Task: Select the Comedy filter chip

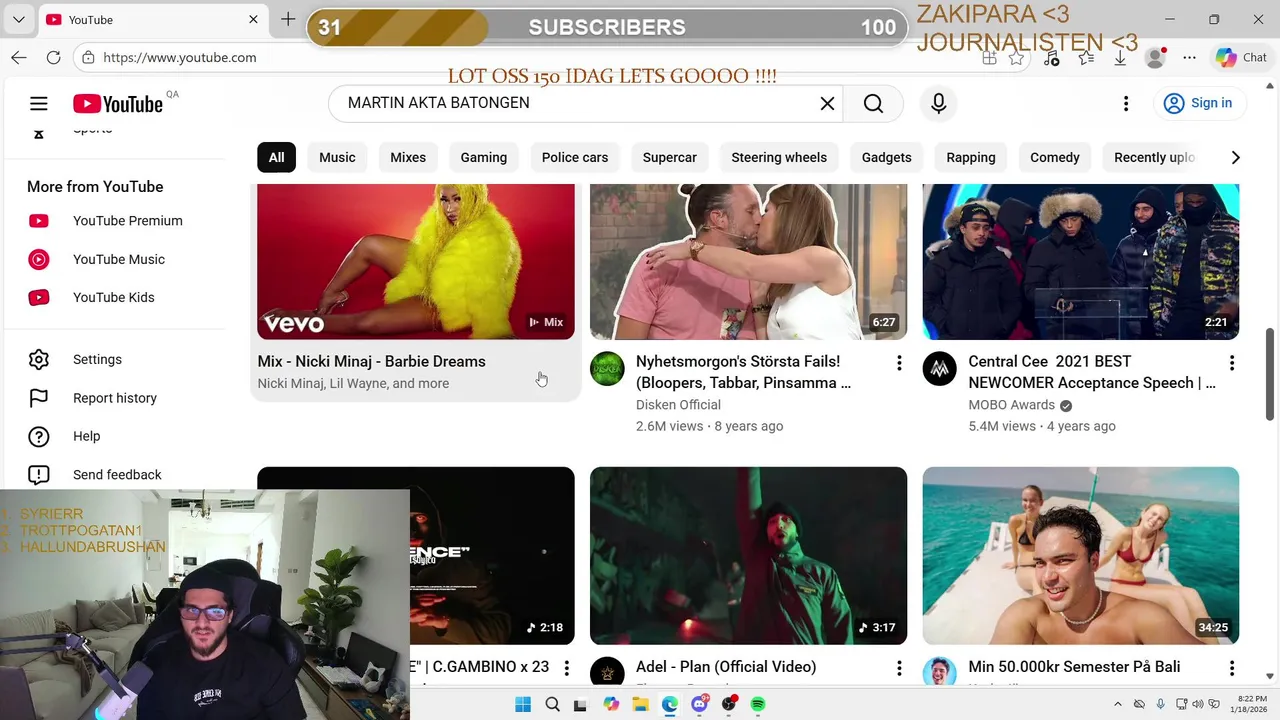Action: tap(1055, 157)
